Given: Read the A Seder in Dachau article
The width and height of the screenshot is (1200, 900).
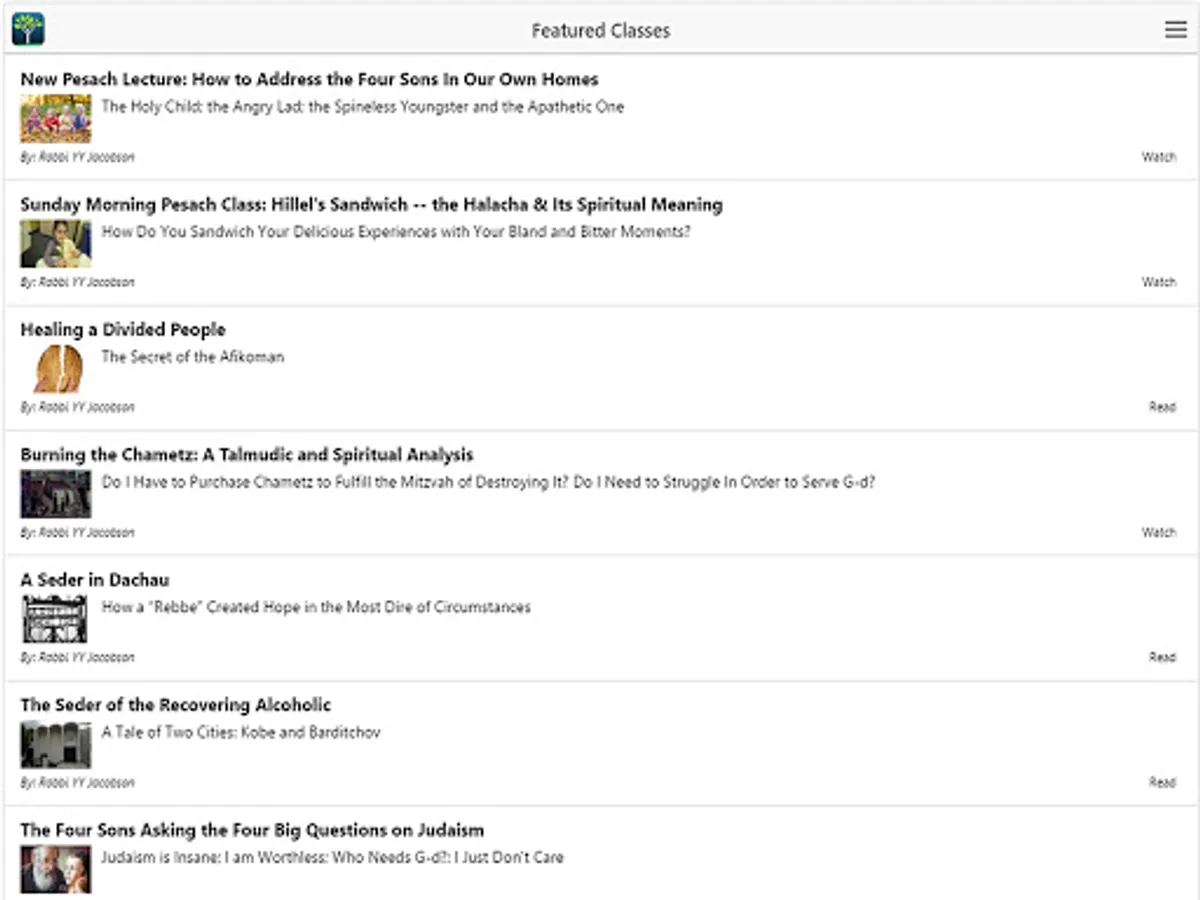Looking at the screenshot, I should point(1161,657).
